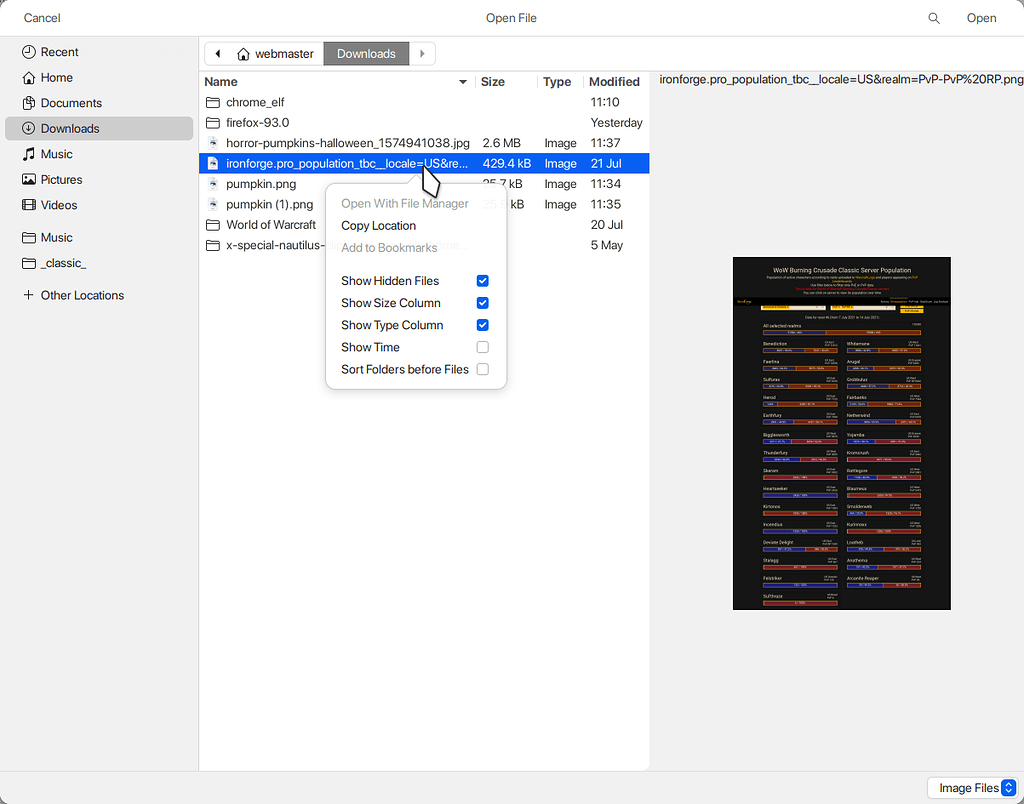
Task: Click the Open button
Action: 981,18
